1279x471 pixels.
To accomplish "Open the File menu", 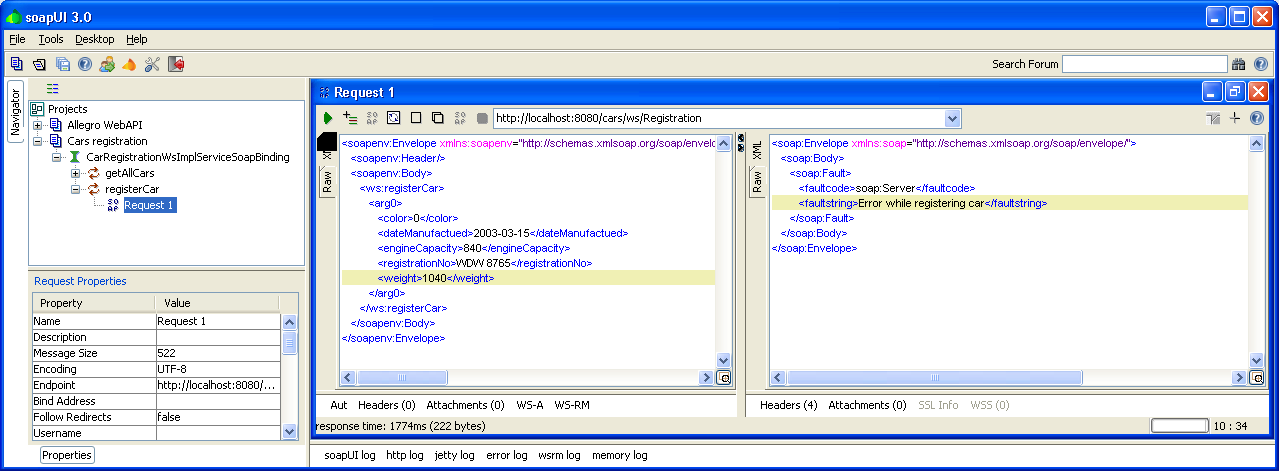I will coord(17,39).
